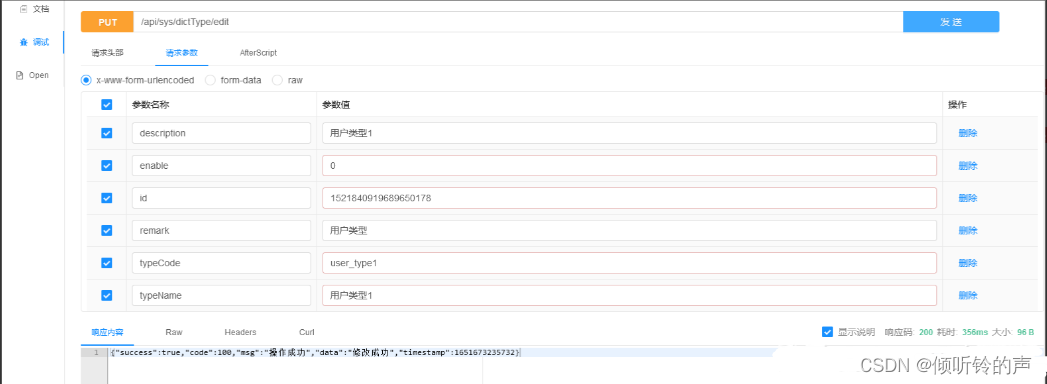
Task: Delete the typeName parameter row
Action: pos(968,295)
